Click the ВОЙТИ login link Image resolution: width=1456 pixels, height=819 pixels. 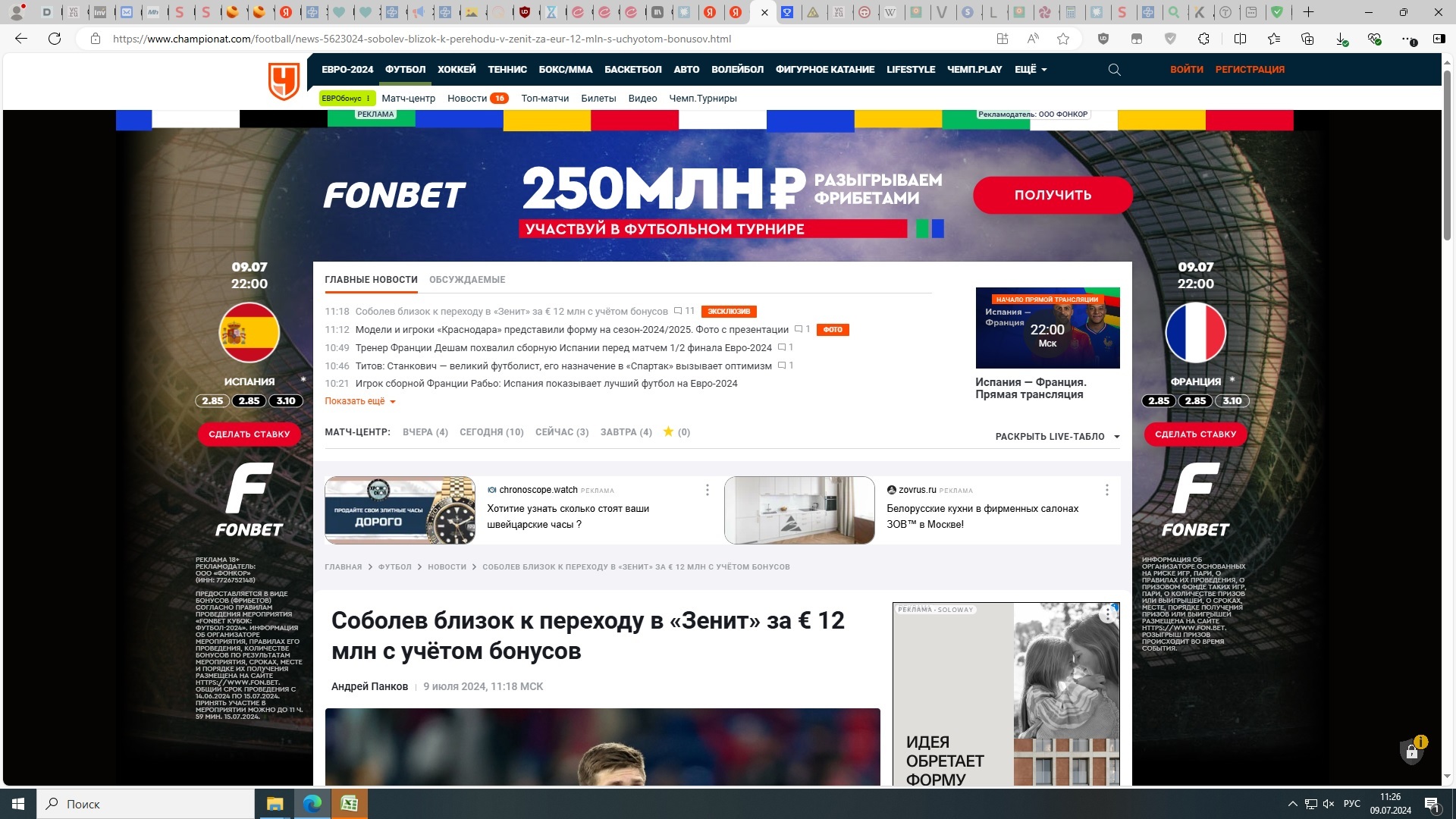[1186, 70]
